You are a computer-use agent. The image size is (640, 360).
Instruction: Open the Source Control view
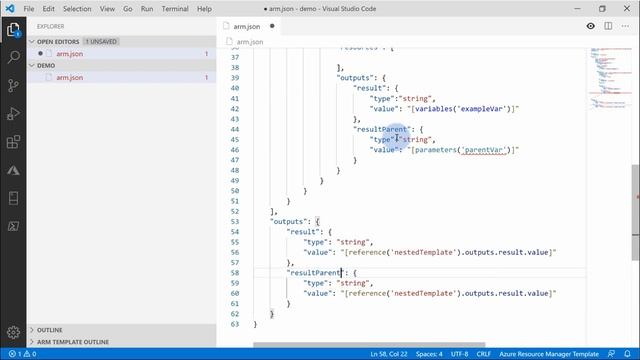pos(13,85)
